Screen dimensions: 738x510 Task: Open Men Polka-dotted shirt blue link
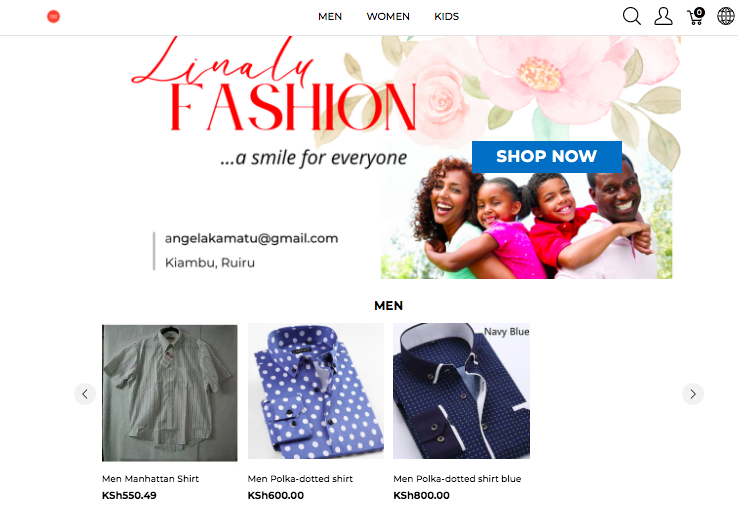click(457, 478)
